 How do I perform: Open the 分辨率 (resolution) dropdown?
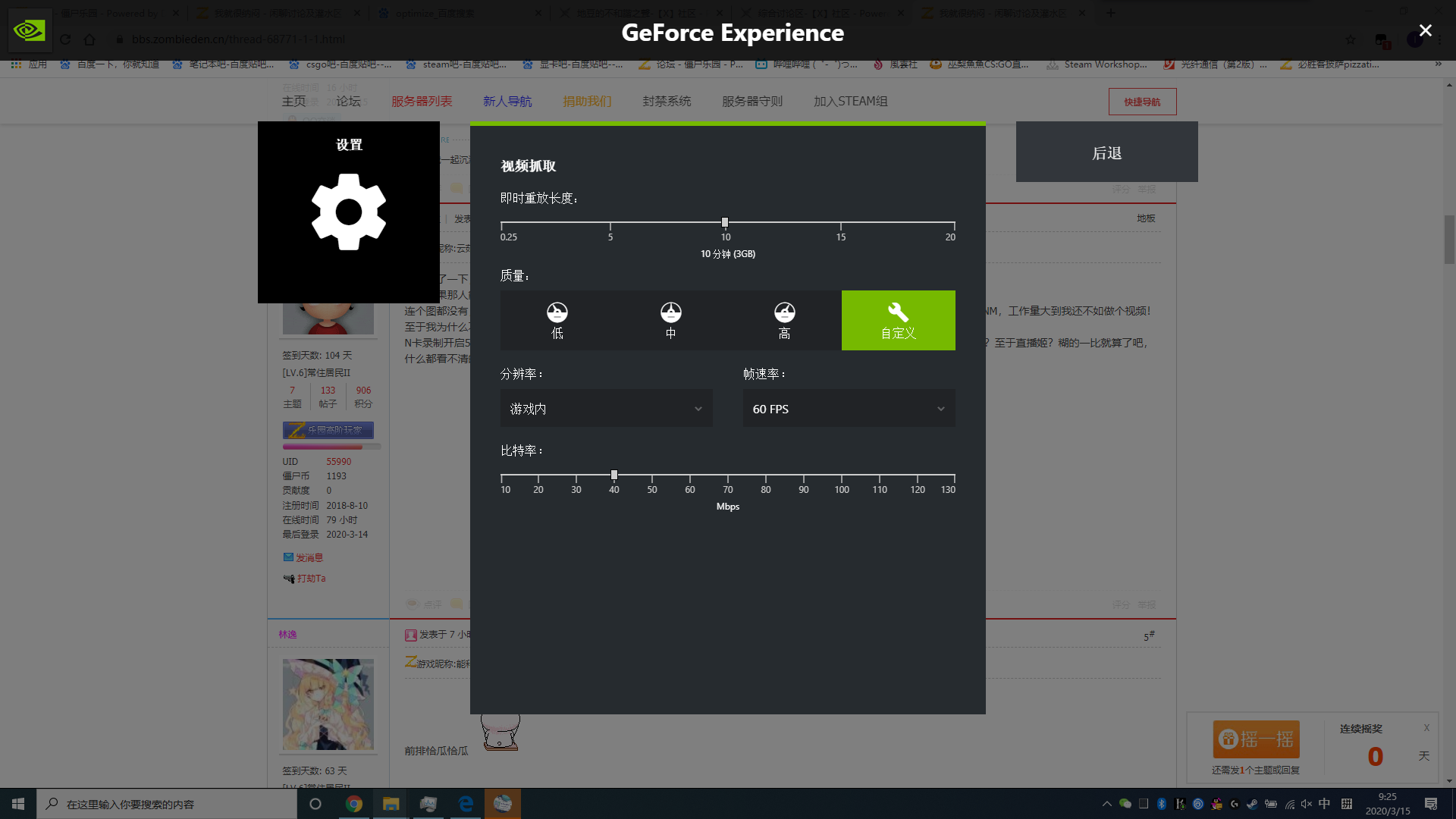click(x=606, y=408)
